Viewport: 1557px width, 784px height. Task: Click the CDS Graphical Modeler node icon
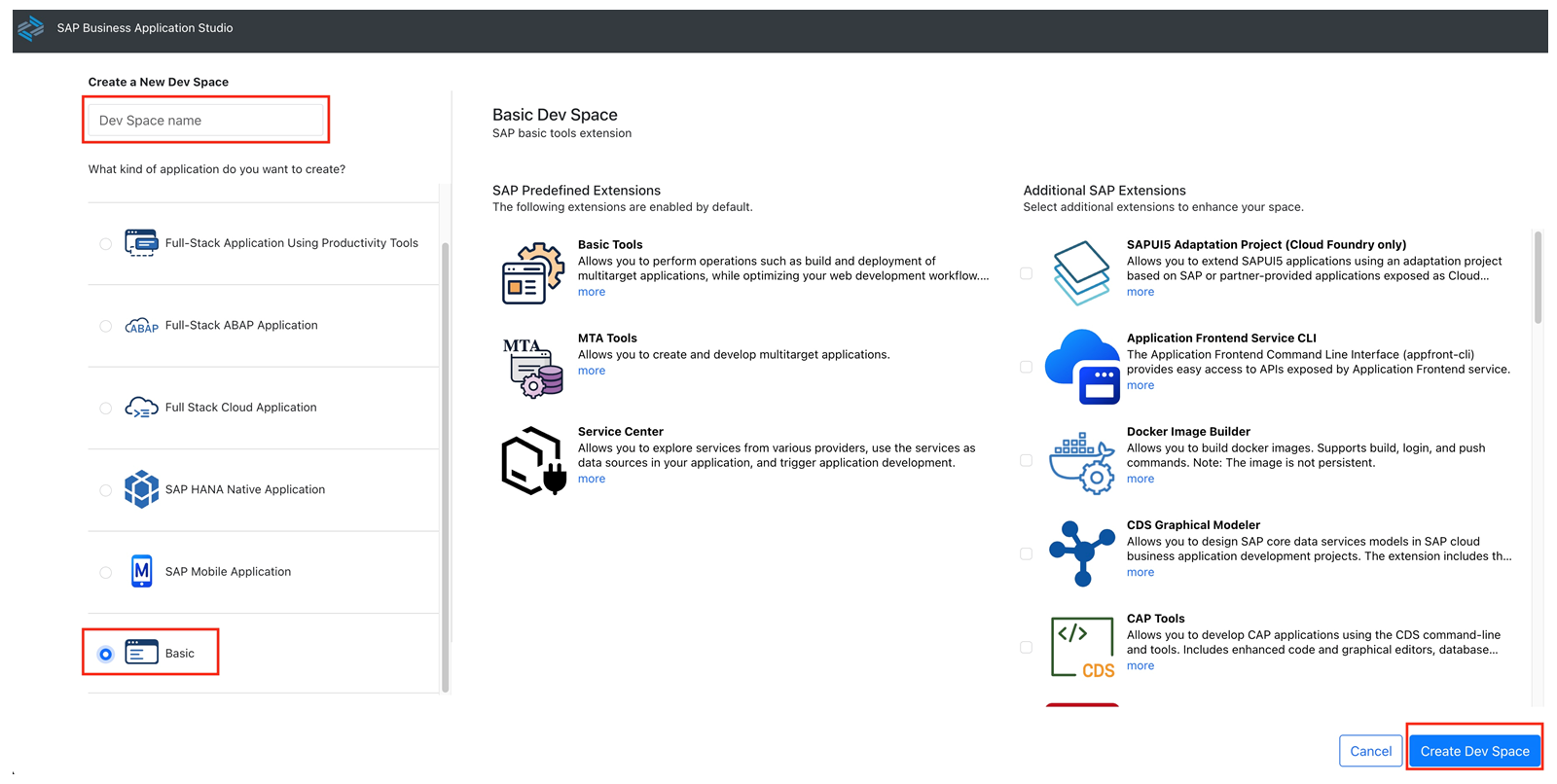coord(1082,553)
